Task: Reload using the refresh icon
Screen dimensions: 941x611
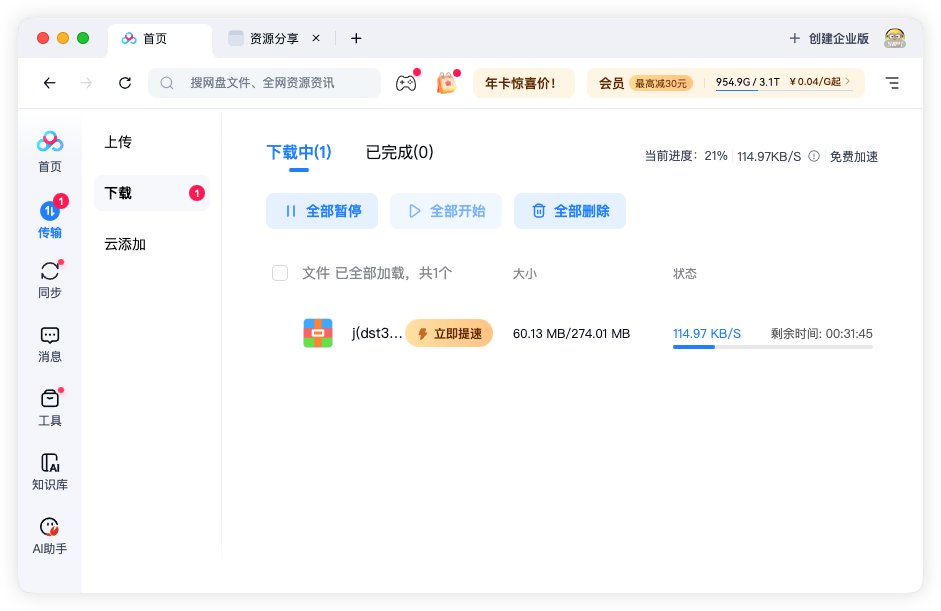Action: pyautogui.click(x=125, y=83)
